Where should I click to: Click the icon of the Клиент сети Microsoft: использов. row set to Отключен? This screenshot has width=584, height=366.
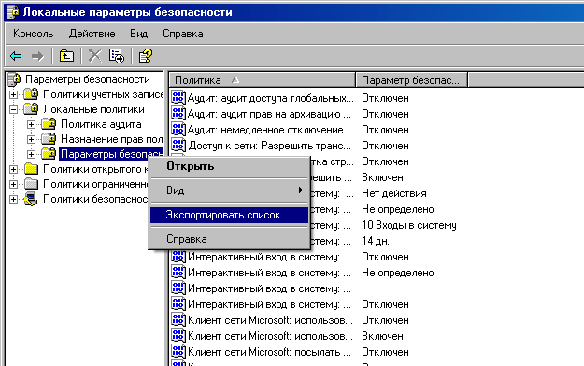178,320
